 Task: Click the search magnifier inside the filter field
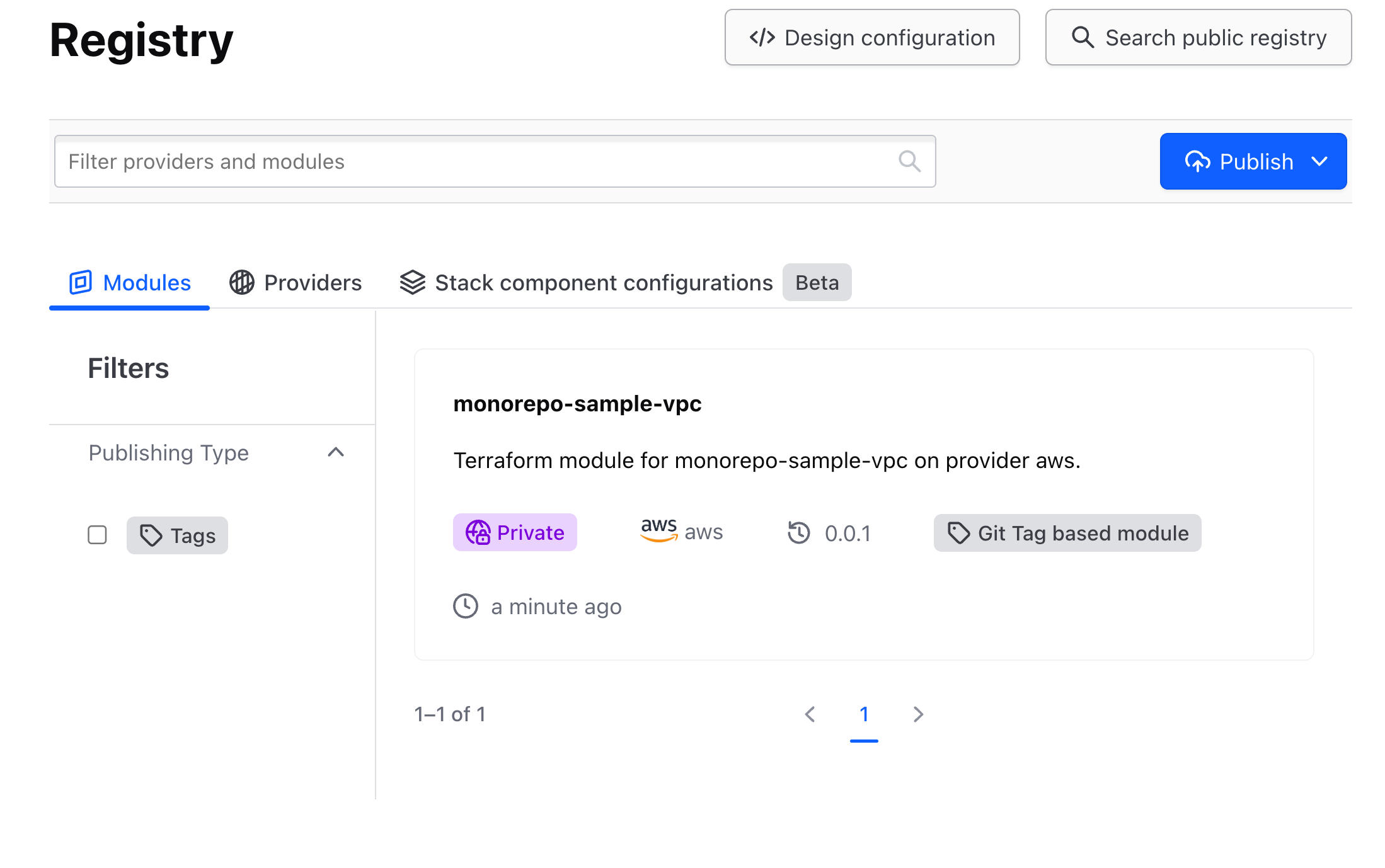[x=909, y=161]
